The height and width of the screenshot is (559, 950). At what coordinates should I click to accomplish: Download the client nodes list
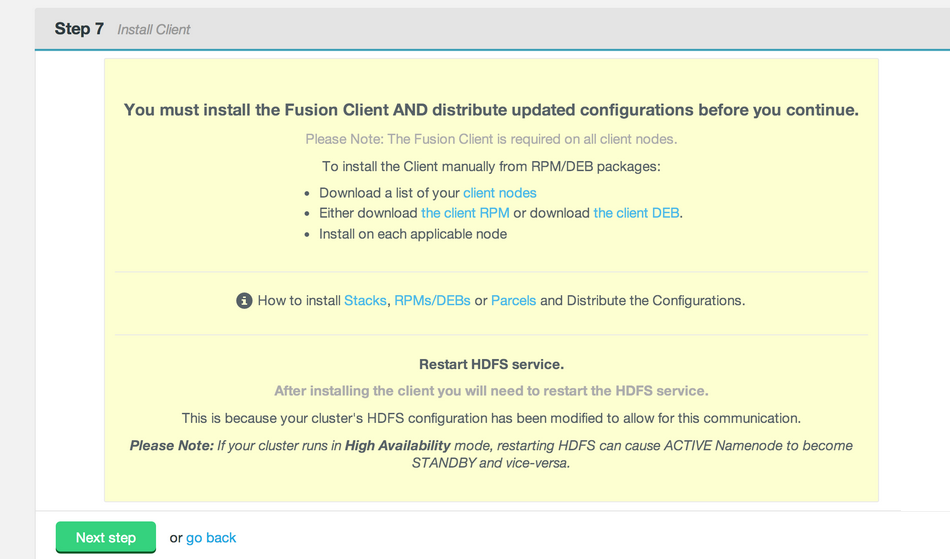(x=500, y=193)
